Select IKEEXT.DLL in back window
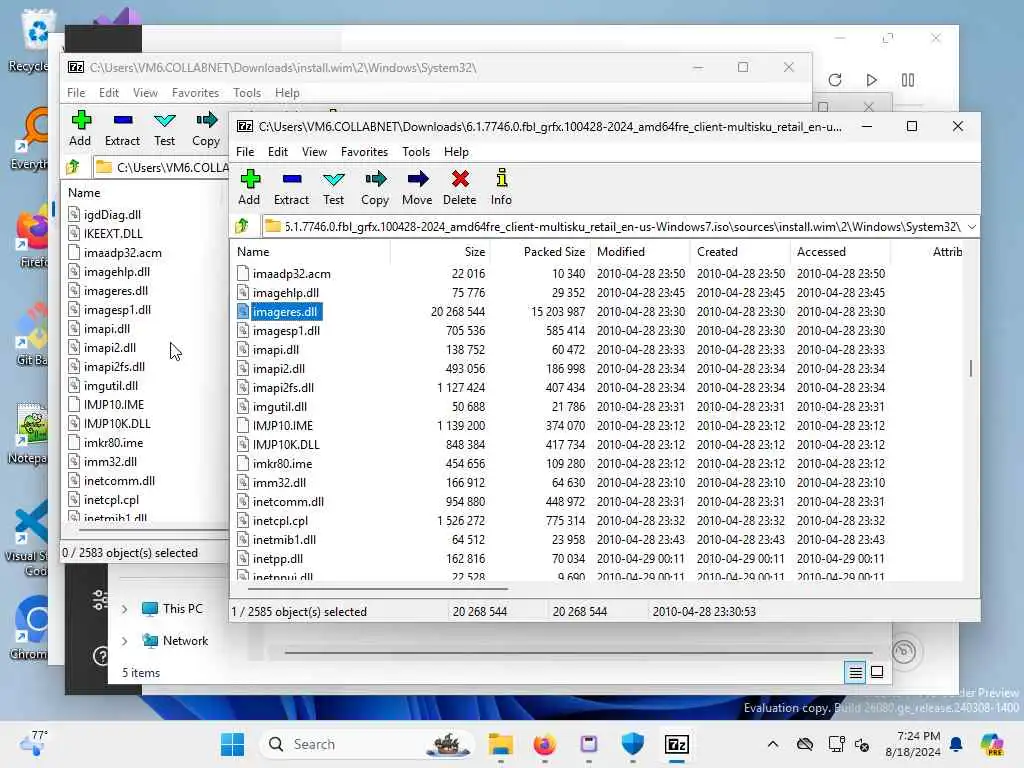Image resolution: width=1024 pixels, height=768 pixels. click(x=113, y=234)
